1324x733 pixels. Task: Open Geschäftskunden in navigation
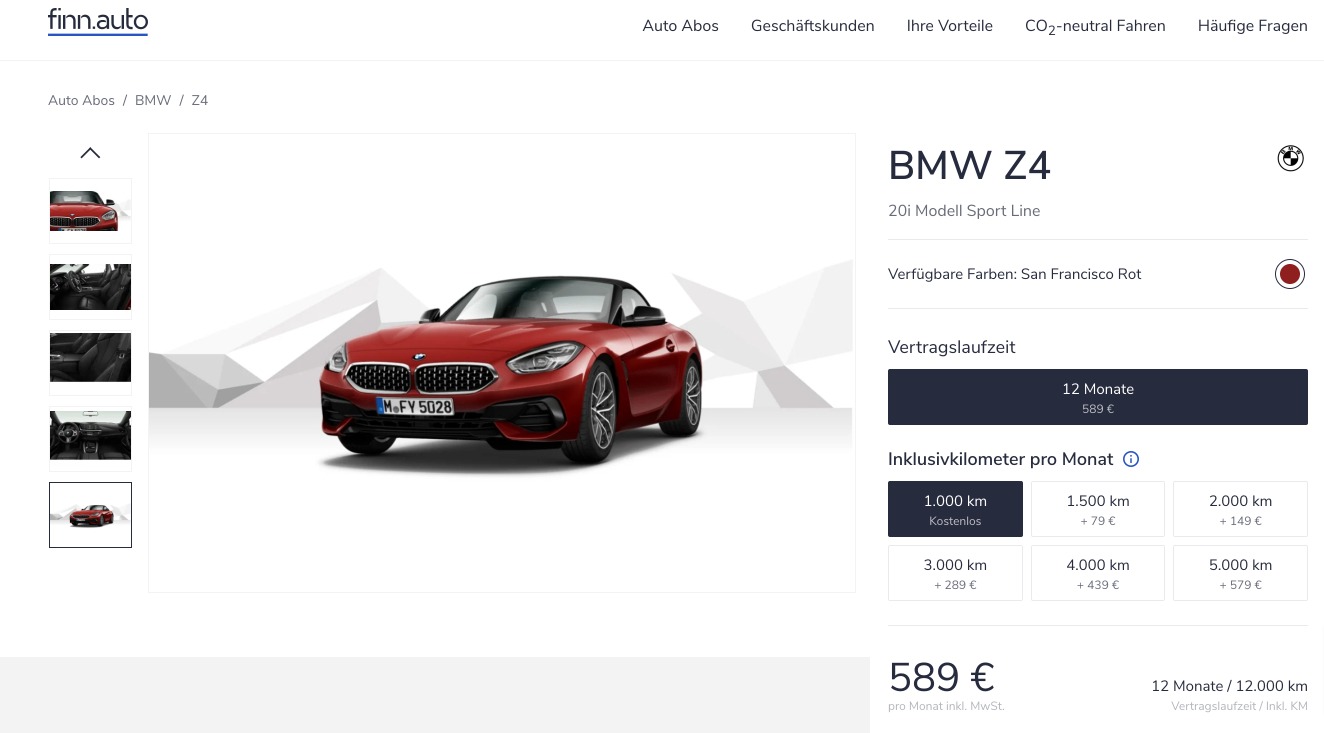[812, 26]
